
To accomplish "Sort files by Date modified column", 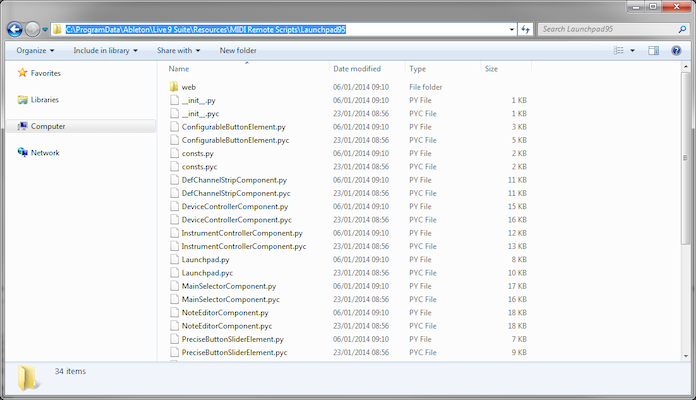I will point(357,69).
